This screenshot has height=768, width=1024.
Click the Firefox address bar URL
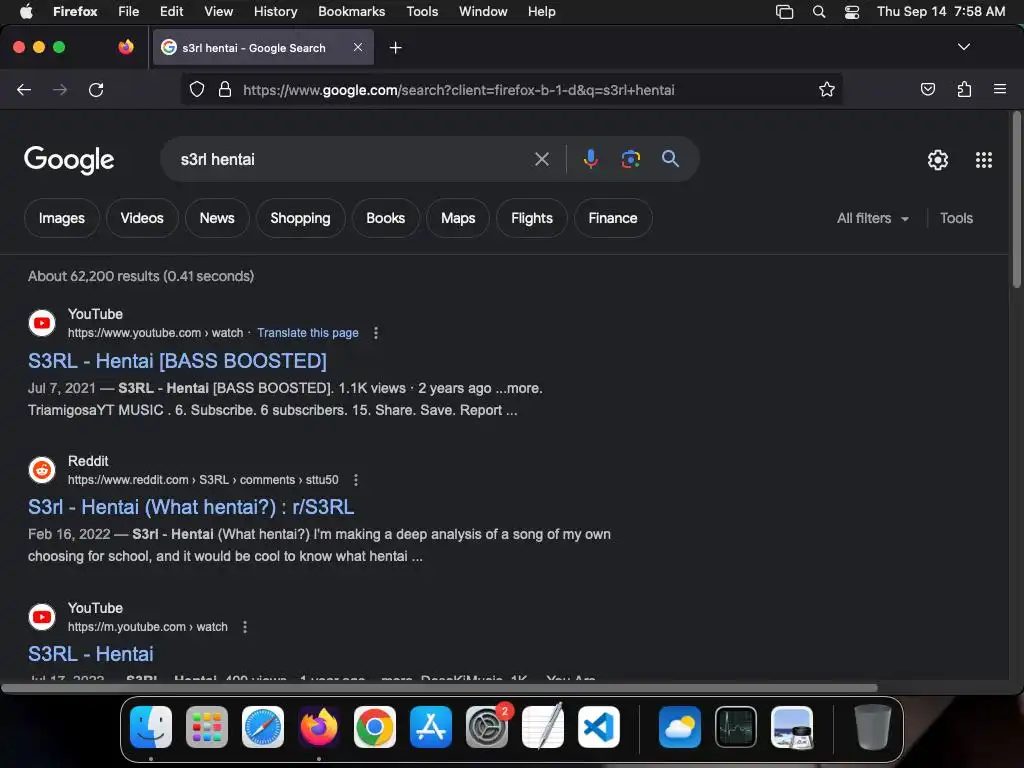(x=458, y=90)
